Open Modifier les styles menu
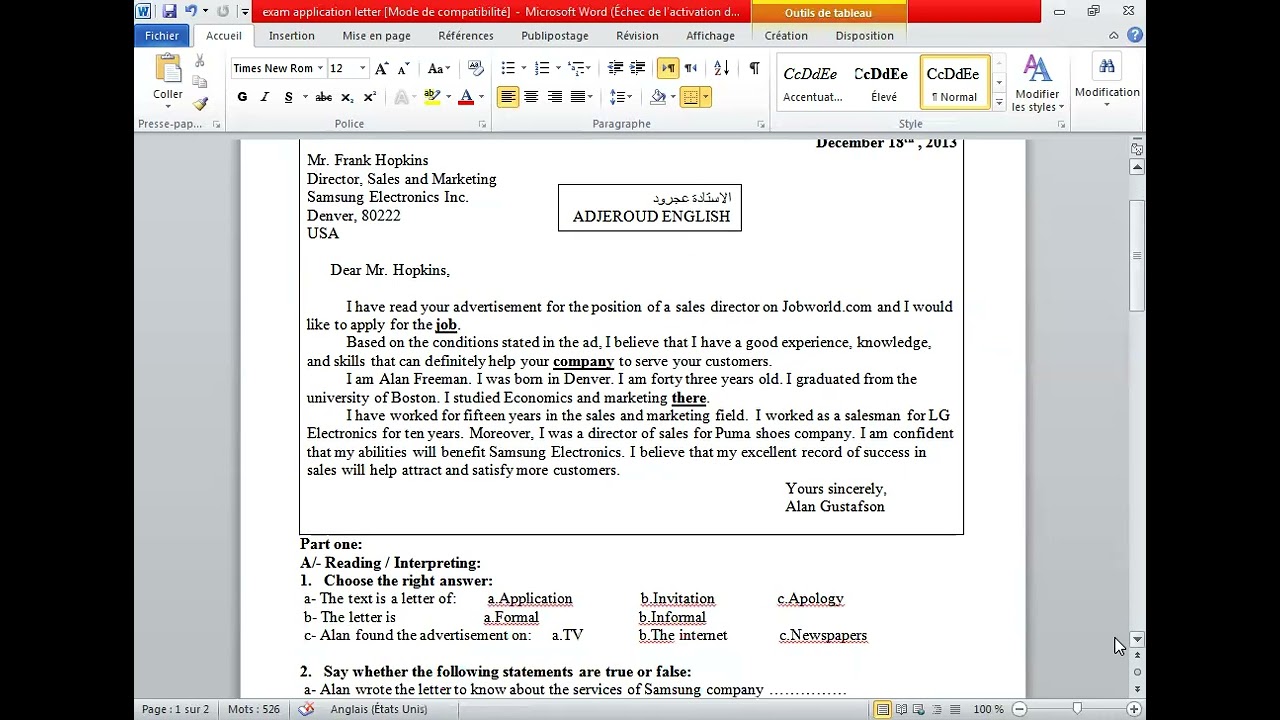 (1037, 84)
